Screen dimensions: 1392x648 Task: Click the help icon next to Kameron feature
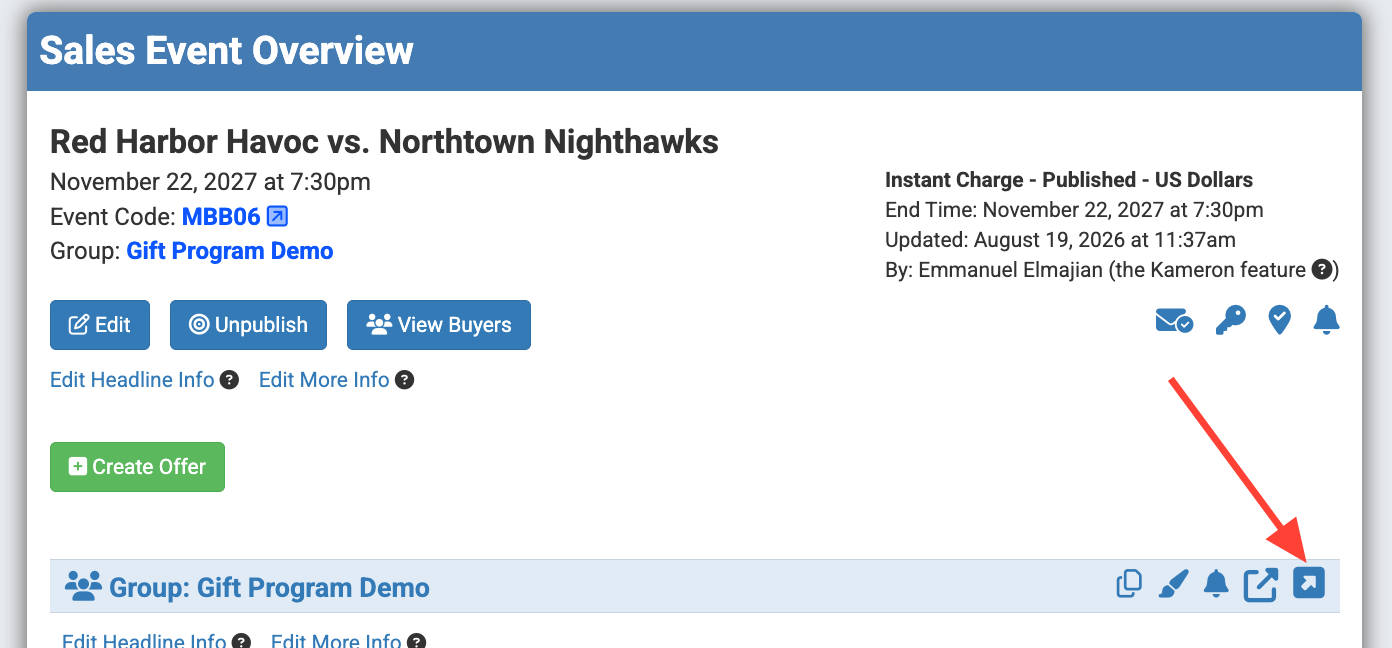pos(1321,269)
